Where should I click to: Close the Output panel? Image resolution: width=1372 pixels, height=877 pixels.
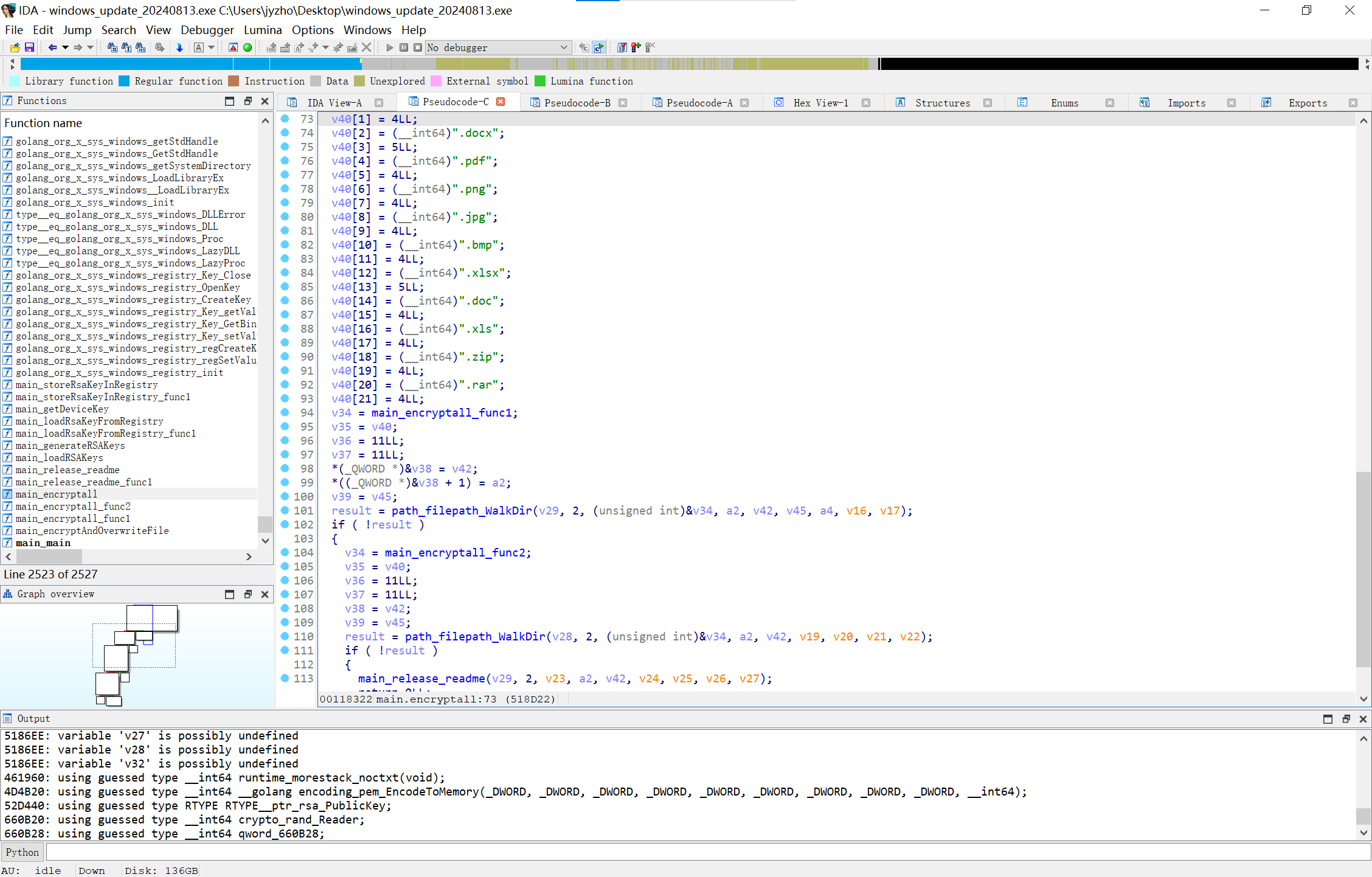(x=1363, y=719)
